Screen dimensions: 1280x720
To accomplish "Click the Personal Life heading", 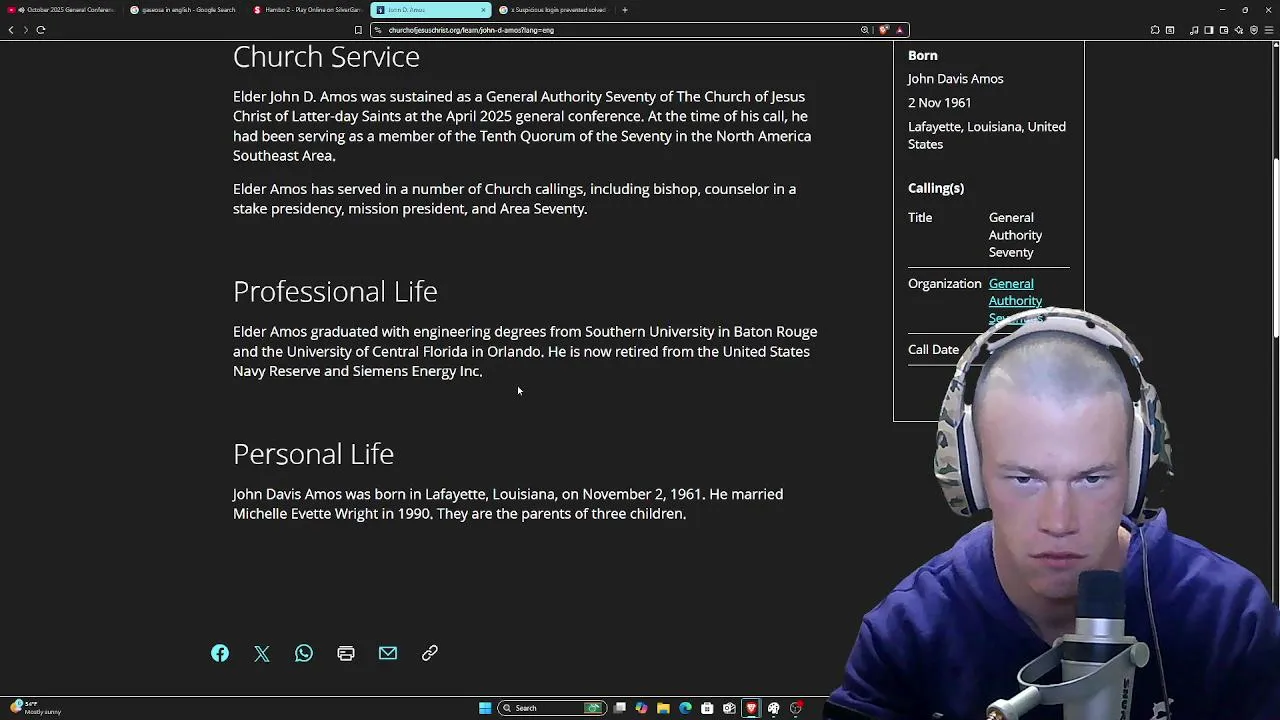I will tap(313, 454).
